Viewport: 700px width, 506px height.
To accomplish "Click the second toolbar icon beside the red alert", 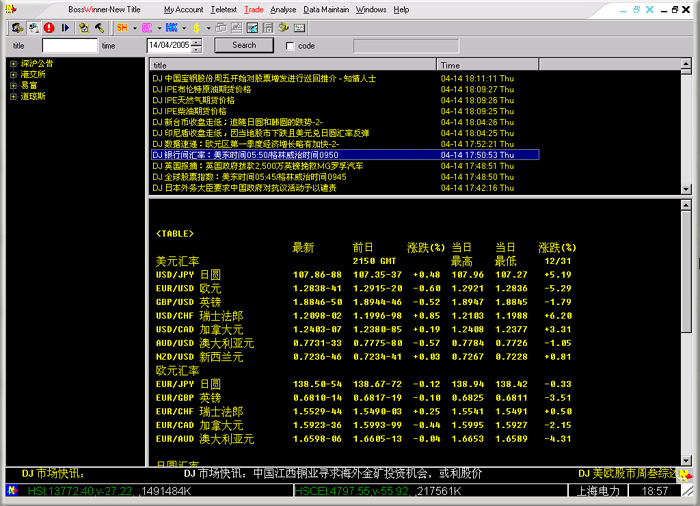I will coord(34,28).
